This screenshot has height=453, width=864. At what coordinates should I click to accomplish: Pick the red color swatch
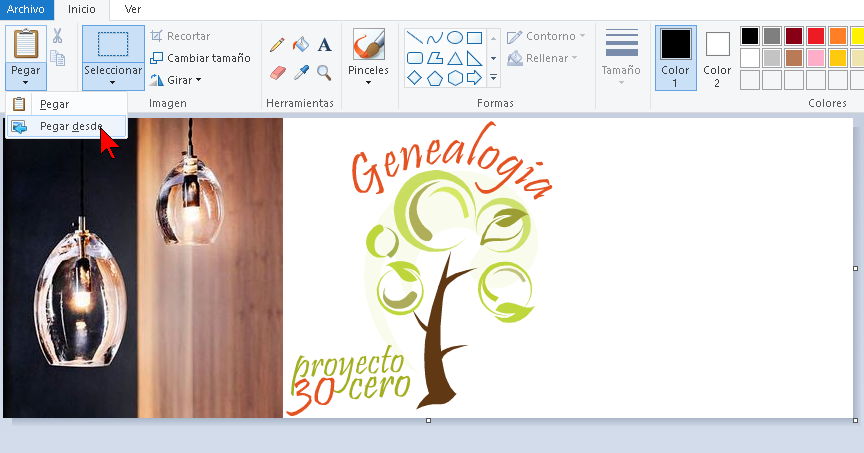point(816,36)
